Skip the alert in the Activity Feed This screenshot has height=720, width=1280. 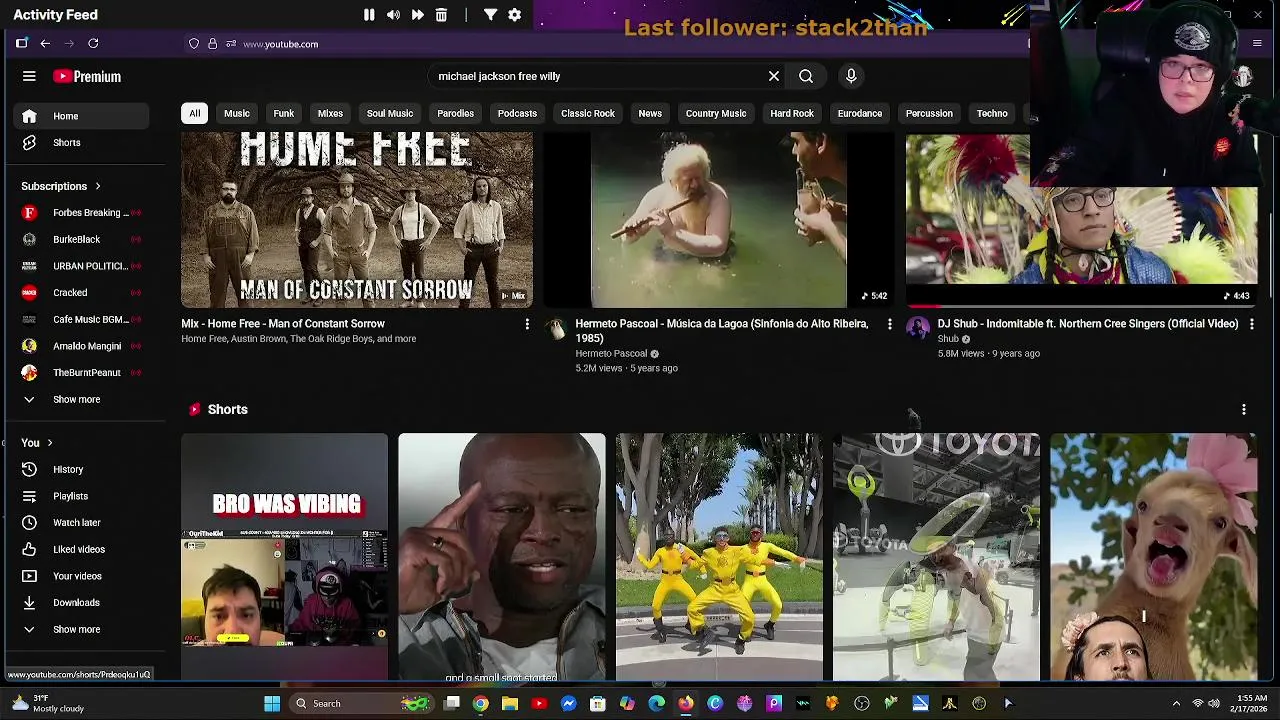coord(417,15)
